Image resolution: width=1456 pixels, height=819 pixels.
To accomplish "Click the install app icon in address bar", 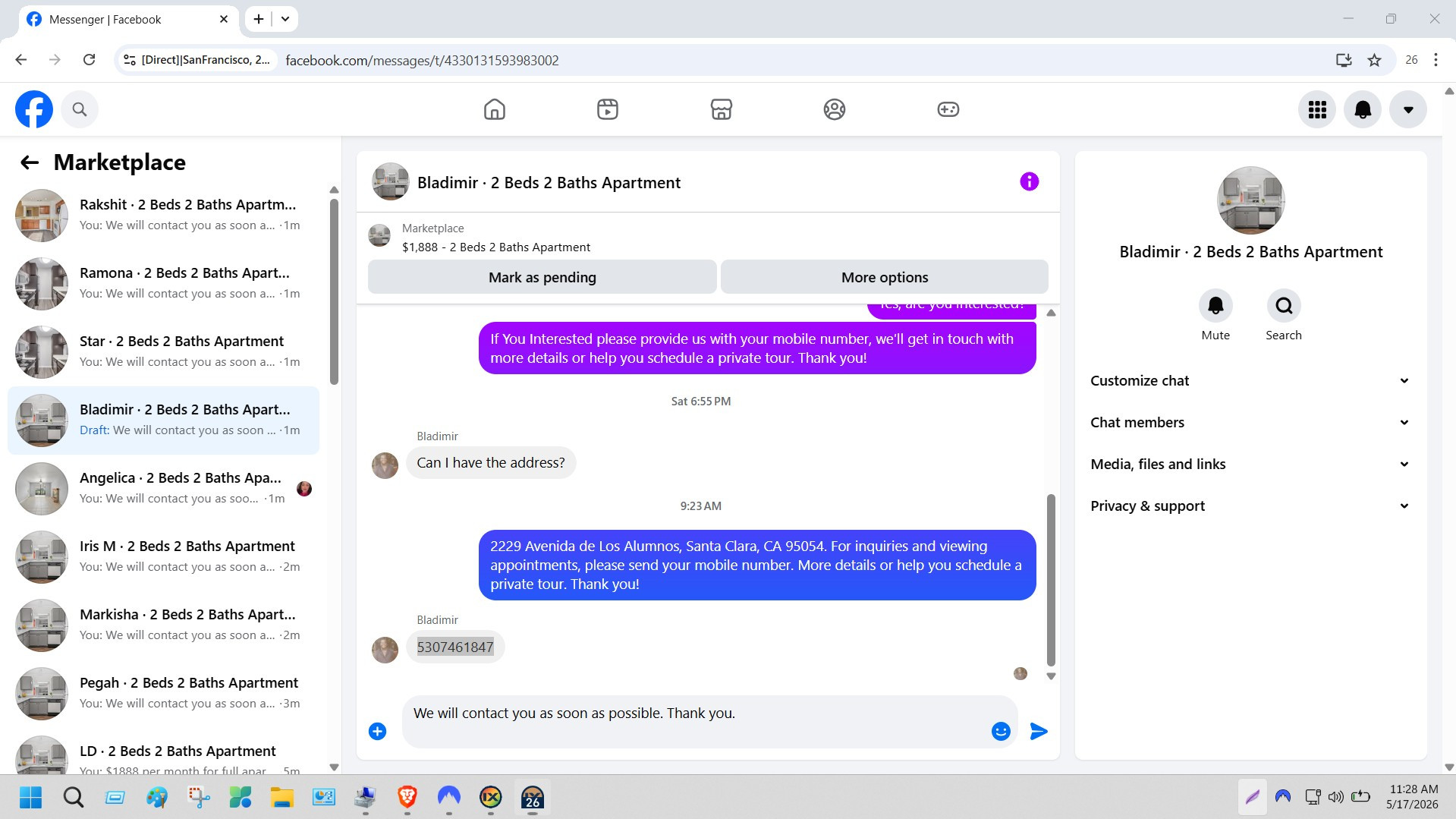I will pyautogui.click(x=1344, y=60).
